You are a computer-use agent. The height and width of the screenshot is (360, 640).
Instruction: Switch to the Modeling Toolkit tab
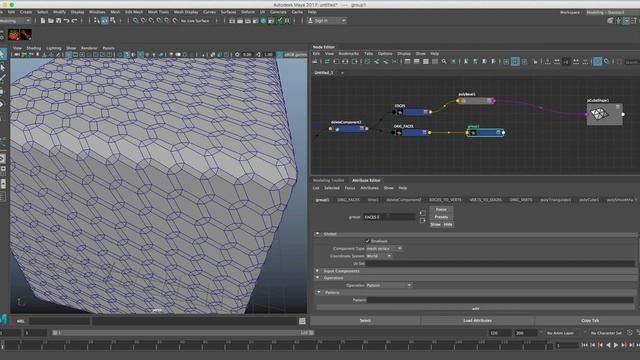[329, 180]
